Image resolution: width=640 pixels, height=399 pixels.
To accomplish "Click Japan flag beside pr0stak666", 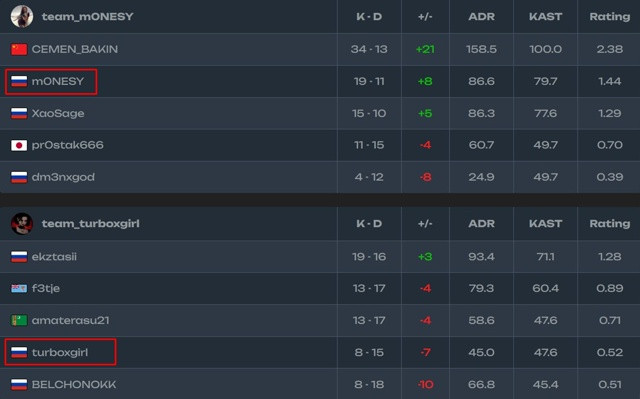I will 19,145.
